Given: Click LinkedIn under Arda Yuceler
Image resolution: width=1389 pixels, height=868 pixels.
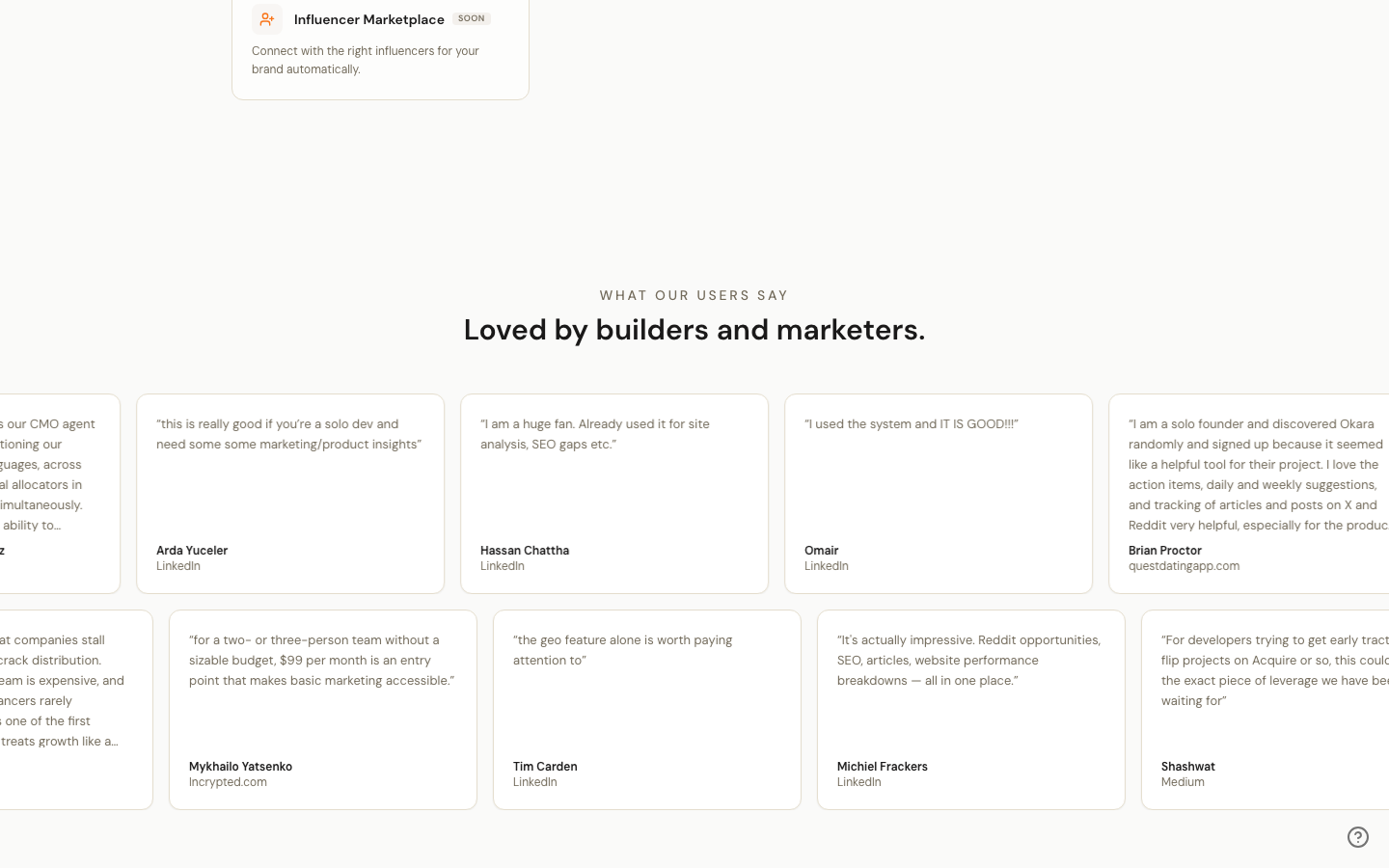Looking at the screenshot, I should pos(178,566).
